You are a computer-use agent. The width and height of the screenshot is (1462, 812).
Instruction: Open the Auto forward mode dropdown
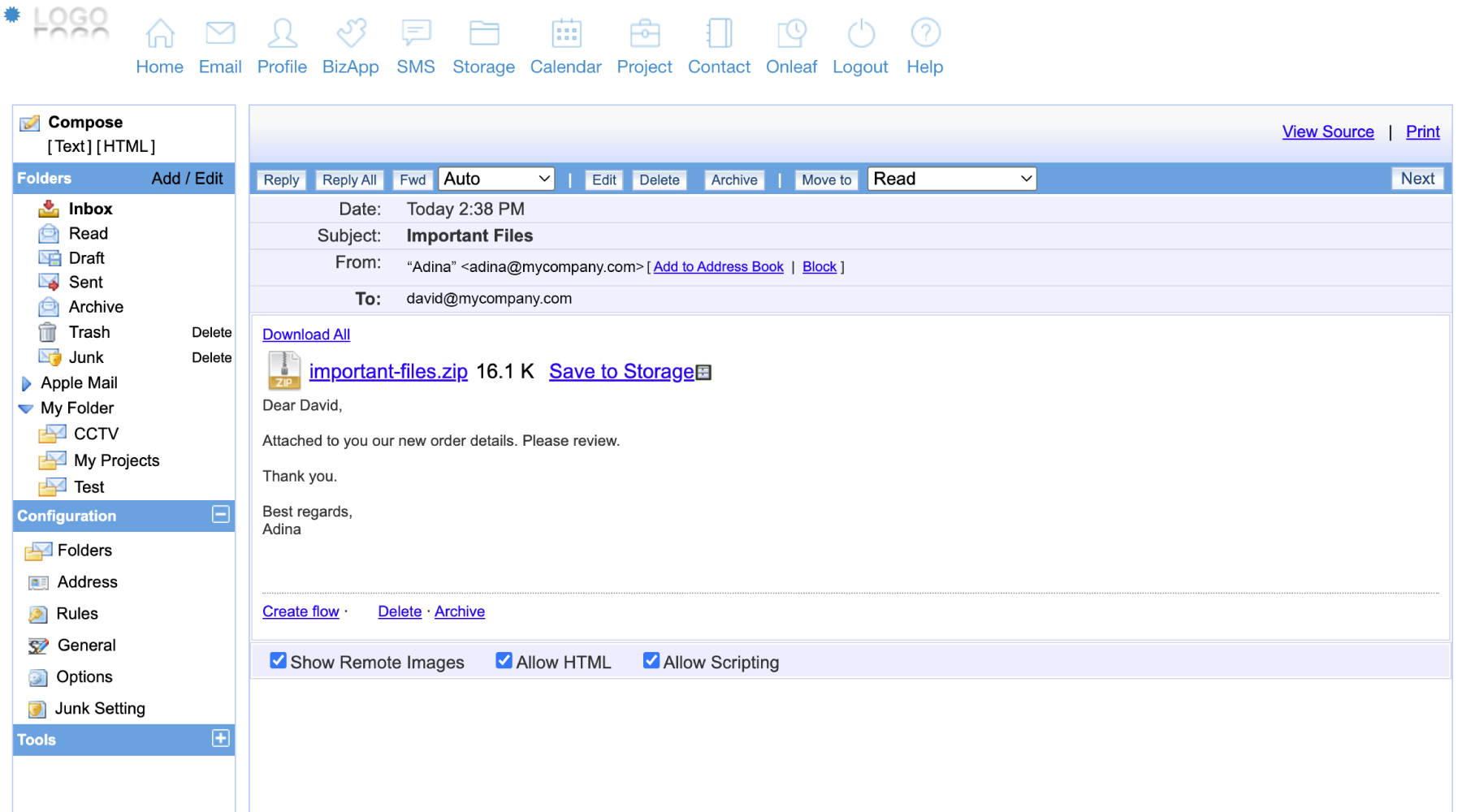(496, 179)
